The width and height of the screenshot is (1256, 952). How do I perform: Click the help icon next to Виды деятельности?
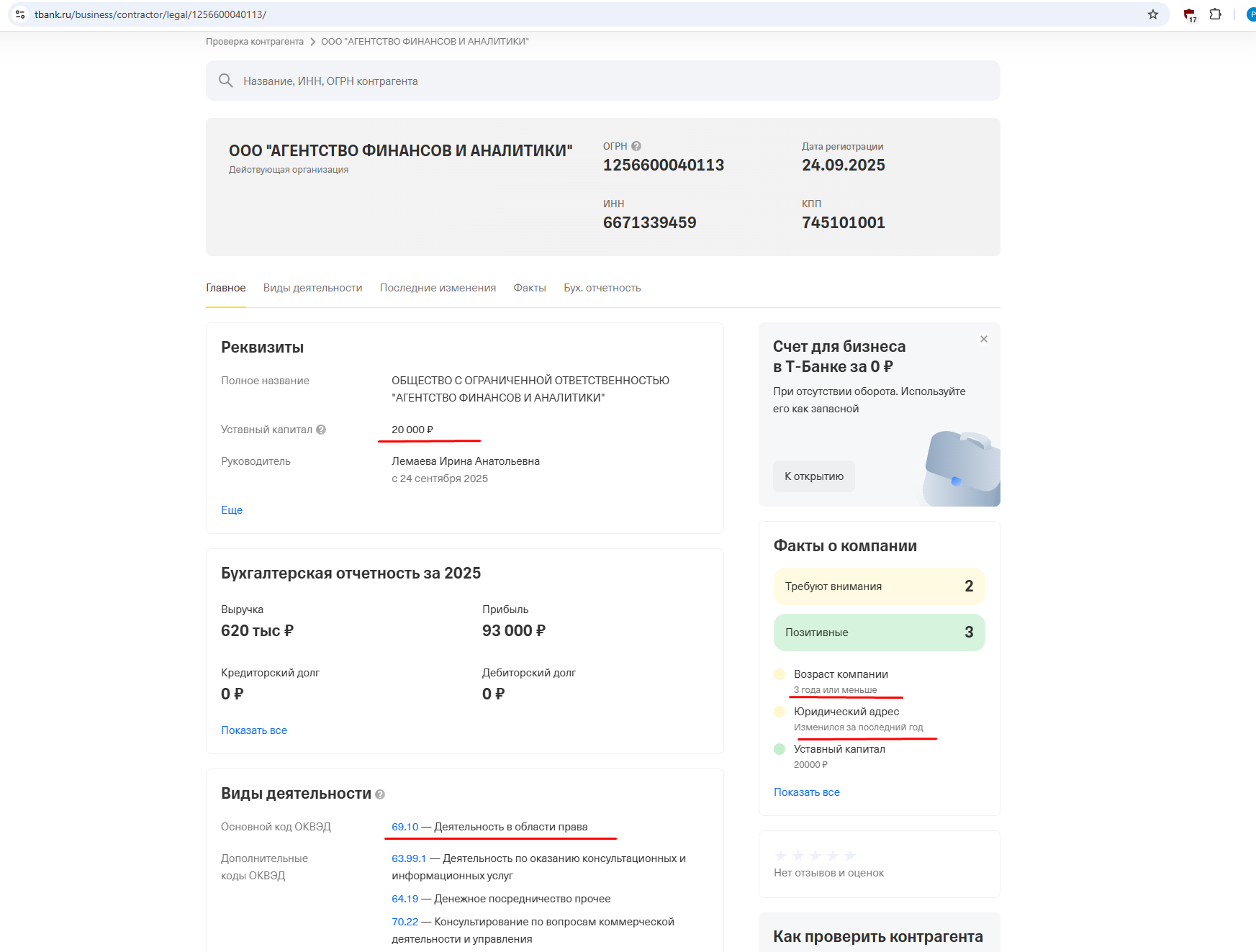coord(380,794)
